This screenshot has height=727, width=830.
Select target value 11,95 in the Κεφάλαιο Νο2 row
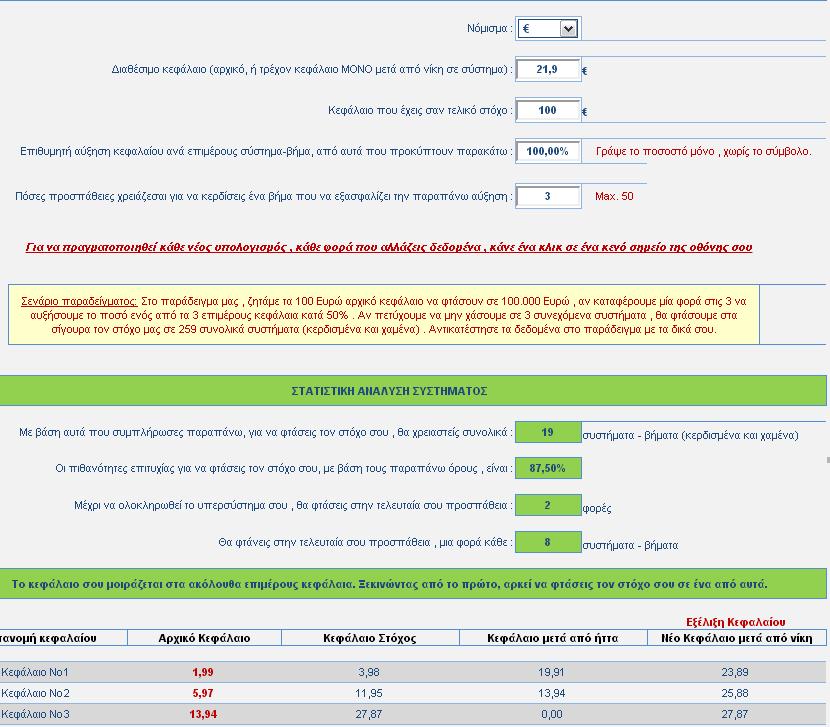(369, 693)
